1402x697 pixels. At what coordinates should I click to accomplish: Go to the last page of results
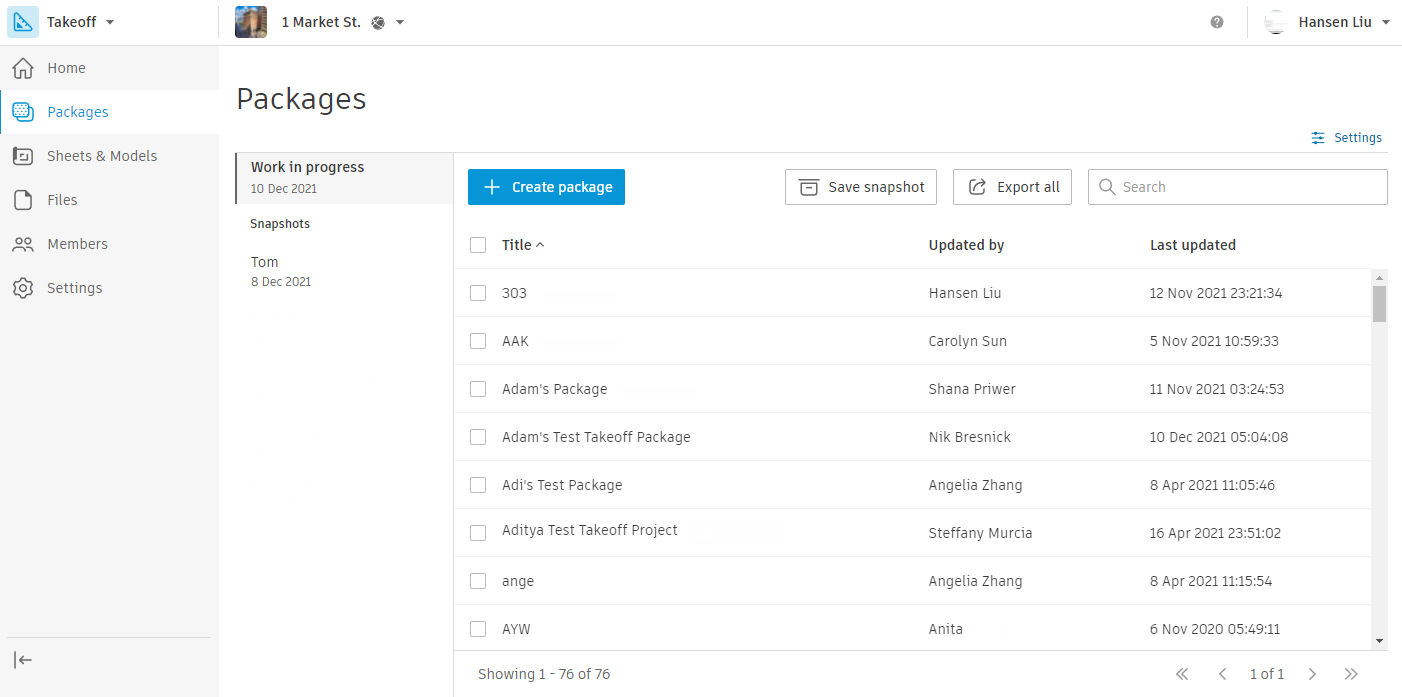(1352, 674)
